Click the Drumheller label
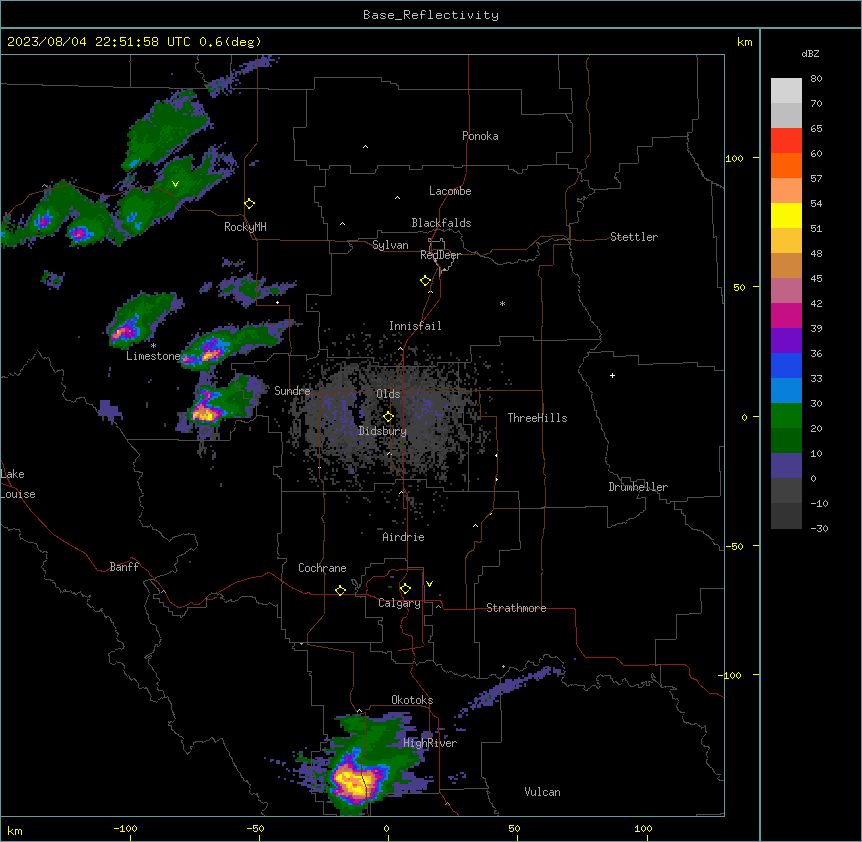 click(638, 487)
